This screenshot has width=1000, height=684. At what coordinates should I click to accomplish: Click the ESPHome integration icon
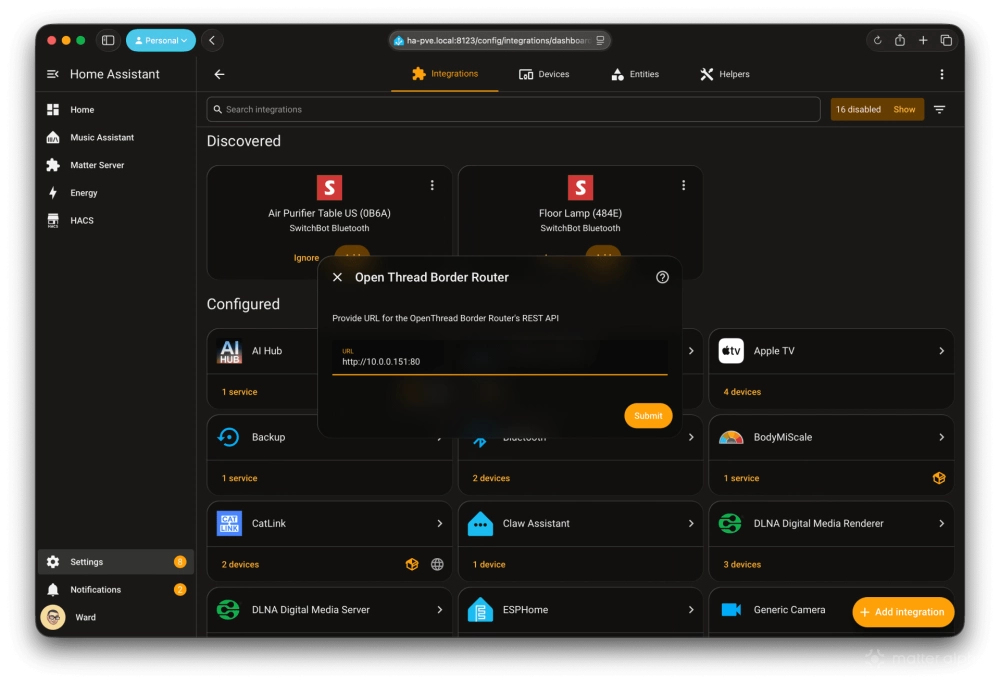click(480, 610)
